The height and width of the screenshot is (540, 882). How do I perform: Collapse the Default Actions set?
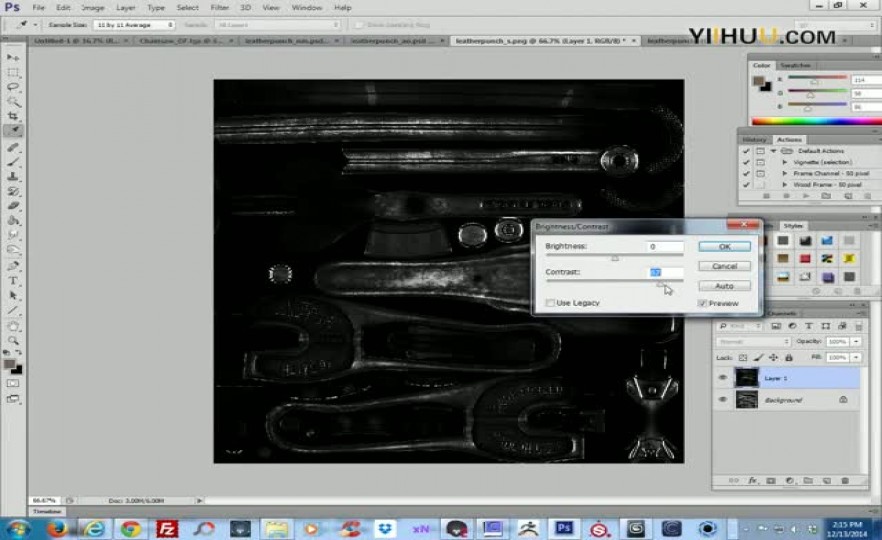(x=773, y=151)
